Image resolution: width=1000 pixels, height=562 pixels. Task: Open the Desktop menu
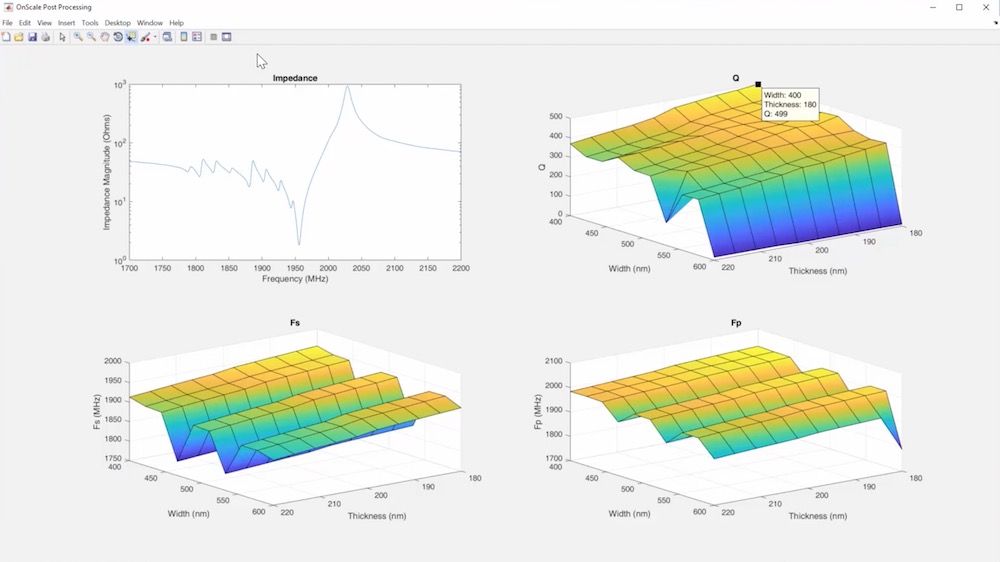point(117,23)
